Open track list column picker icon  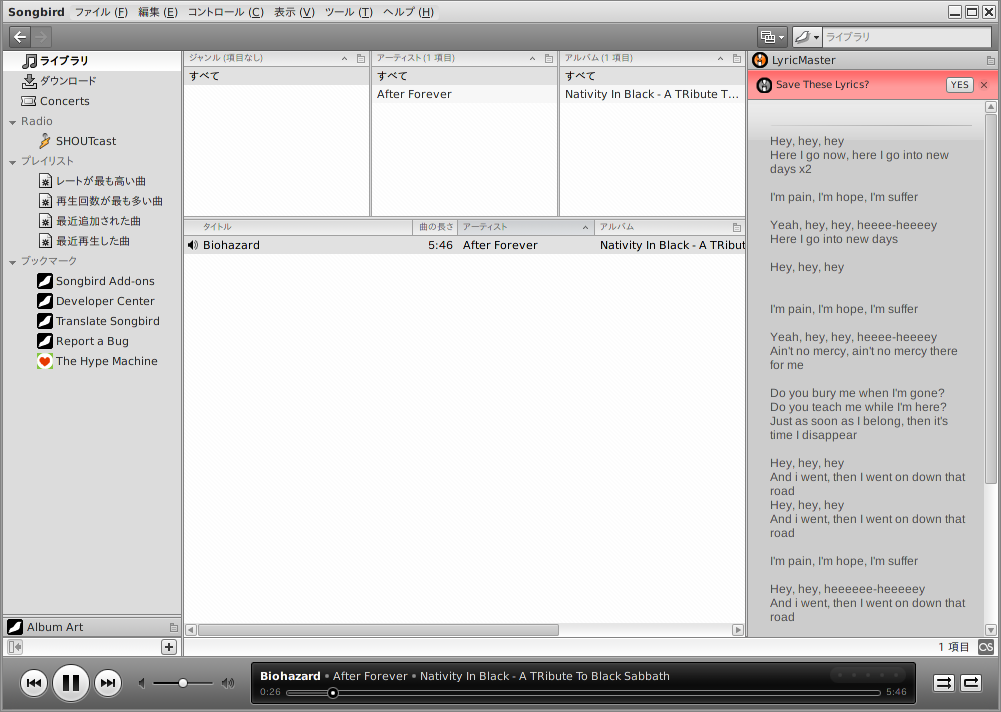tap(737, 227)
